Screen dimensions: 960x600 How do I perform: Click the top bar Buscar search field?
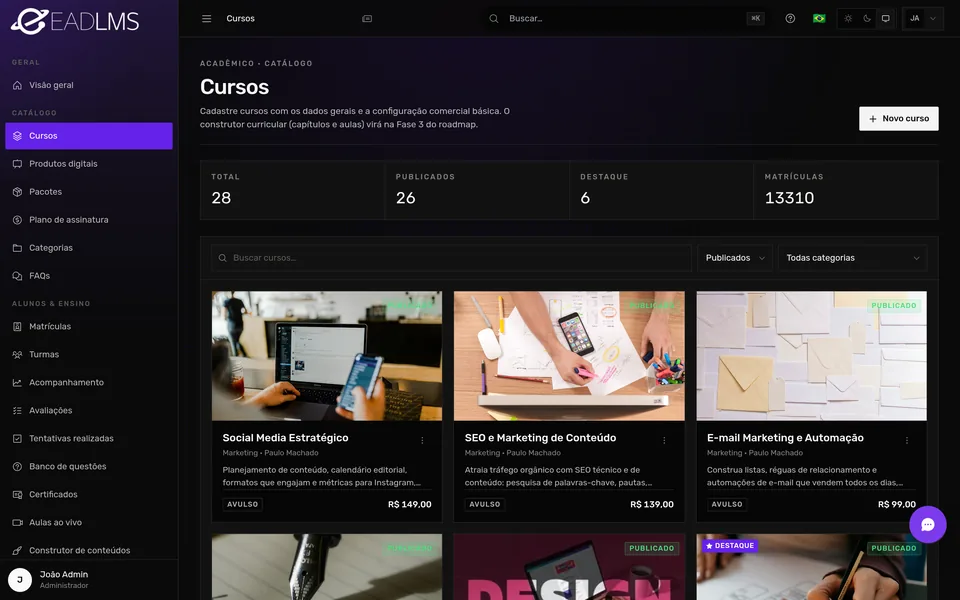click(x=626, y=18)
